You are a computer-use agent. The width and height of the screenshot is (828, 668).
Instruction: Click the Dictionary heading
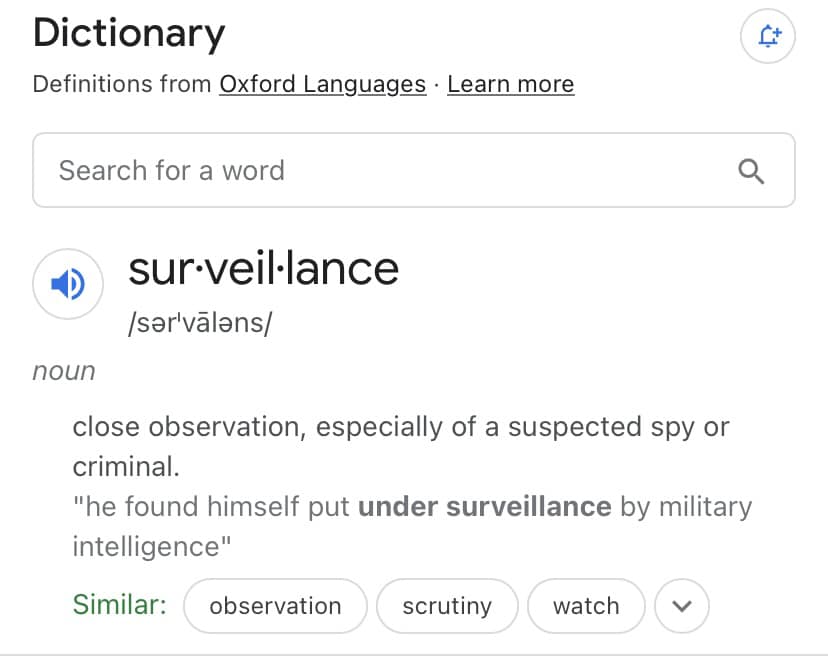click(129, 33)
